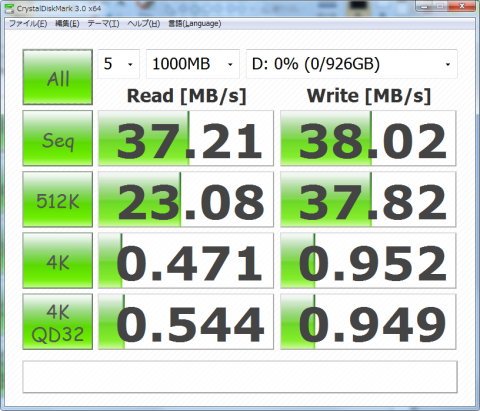
Task: Start the 4K benchmark test
Action: coord(58,260)
